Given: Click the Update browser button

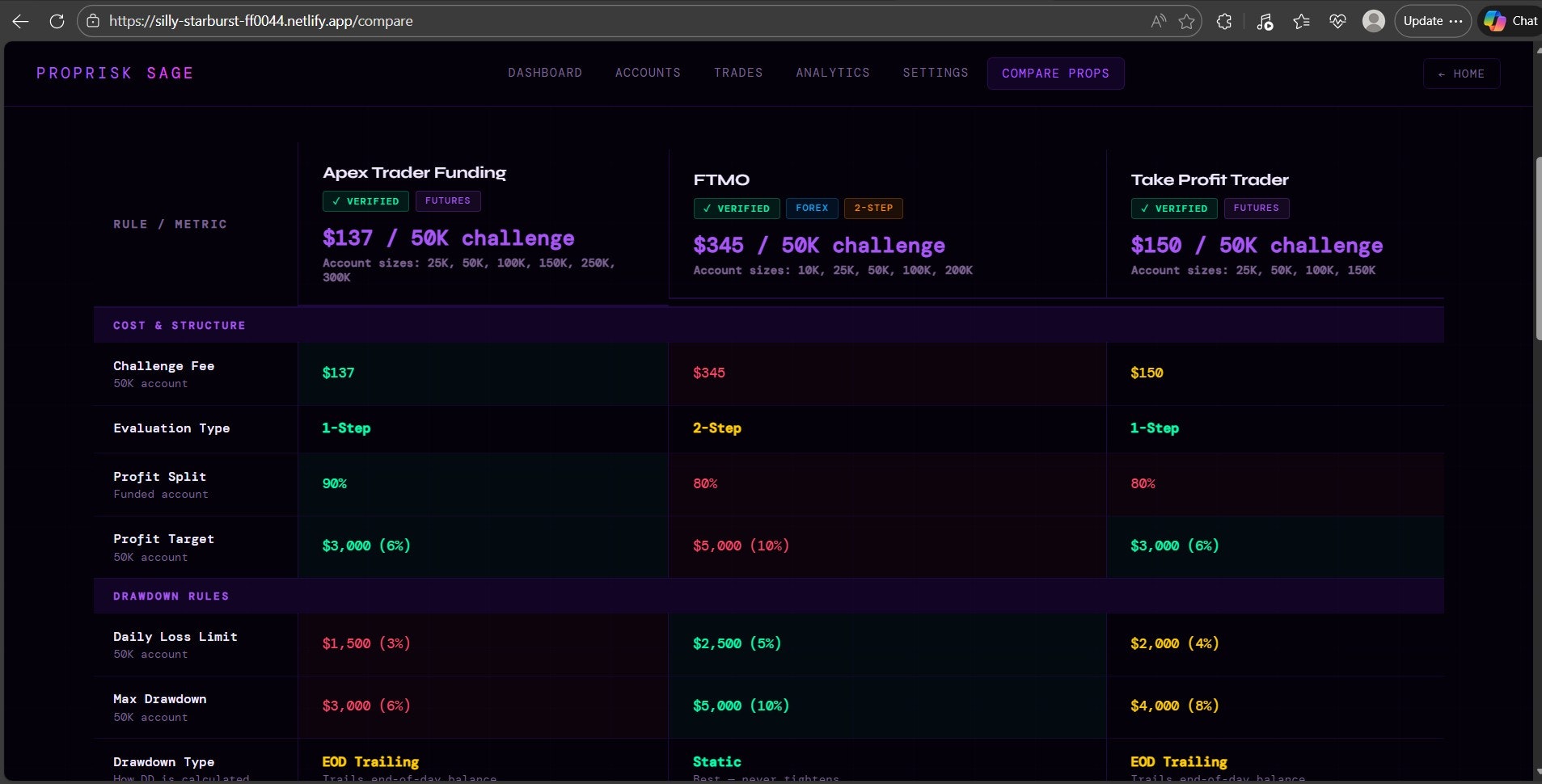Looking at the screenshot, I should [1425, 21].
